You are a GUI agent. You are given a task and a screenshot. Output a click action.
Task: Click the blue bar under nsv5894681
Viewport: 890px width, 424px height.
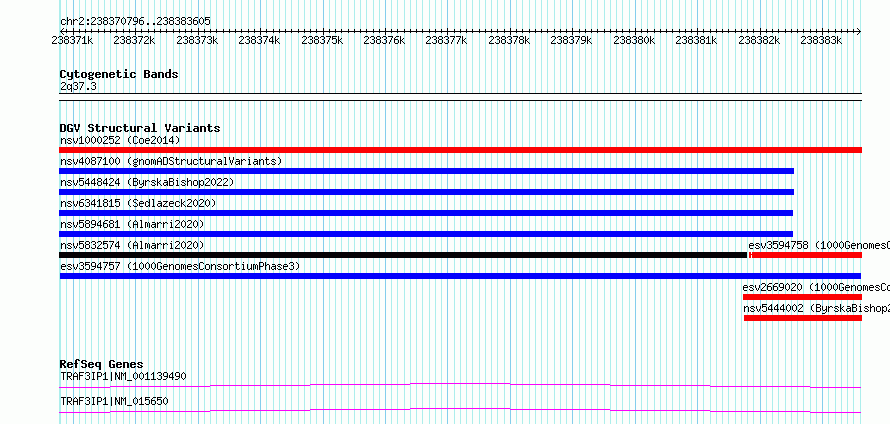coord(426,234)
